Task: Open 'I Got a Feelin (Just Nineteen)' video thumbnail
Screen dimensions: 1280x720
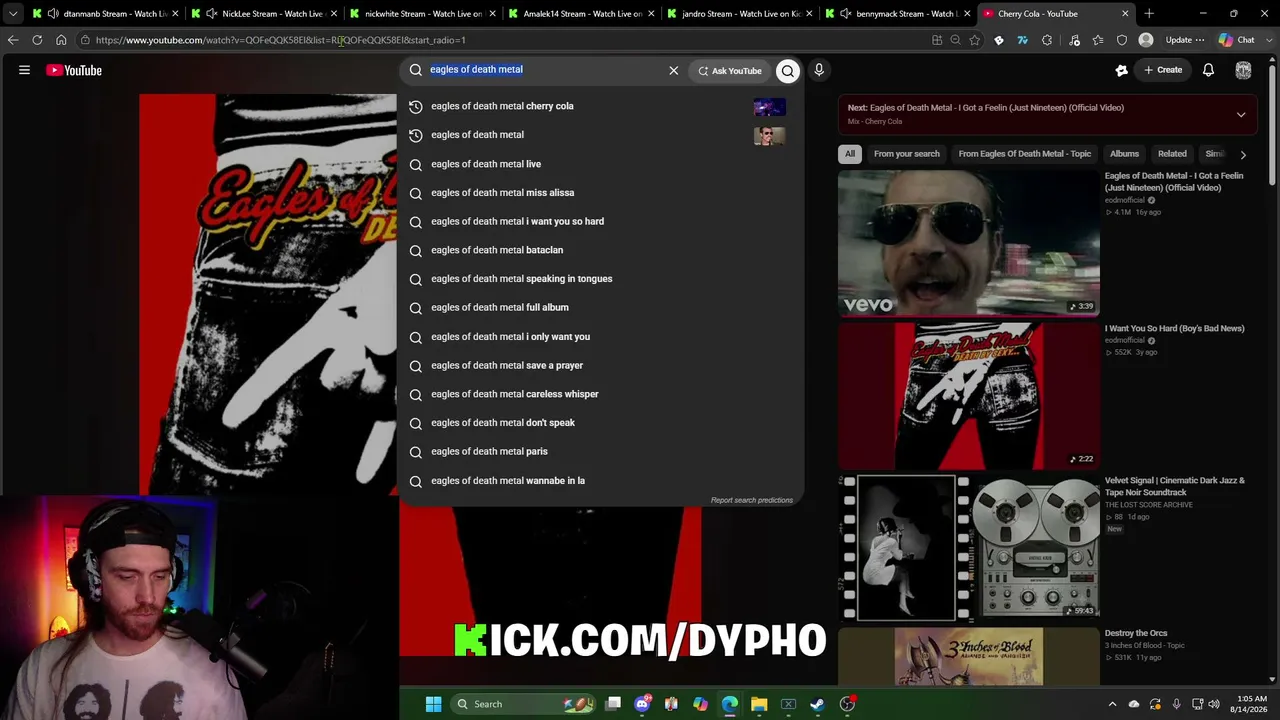Action: pyautogui.click(x=969, y=243)
